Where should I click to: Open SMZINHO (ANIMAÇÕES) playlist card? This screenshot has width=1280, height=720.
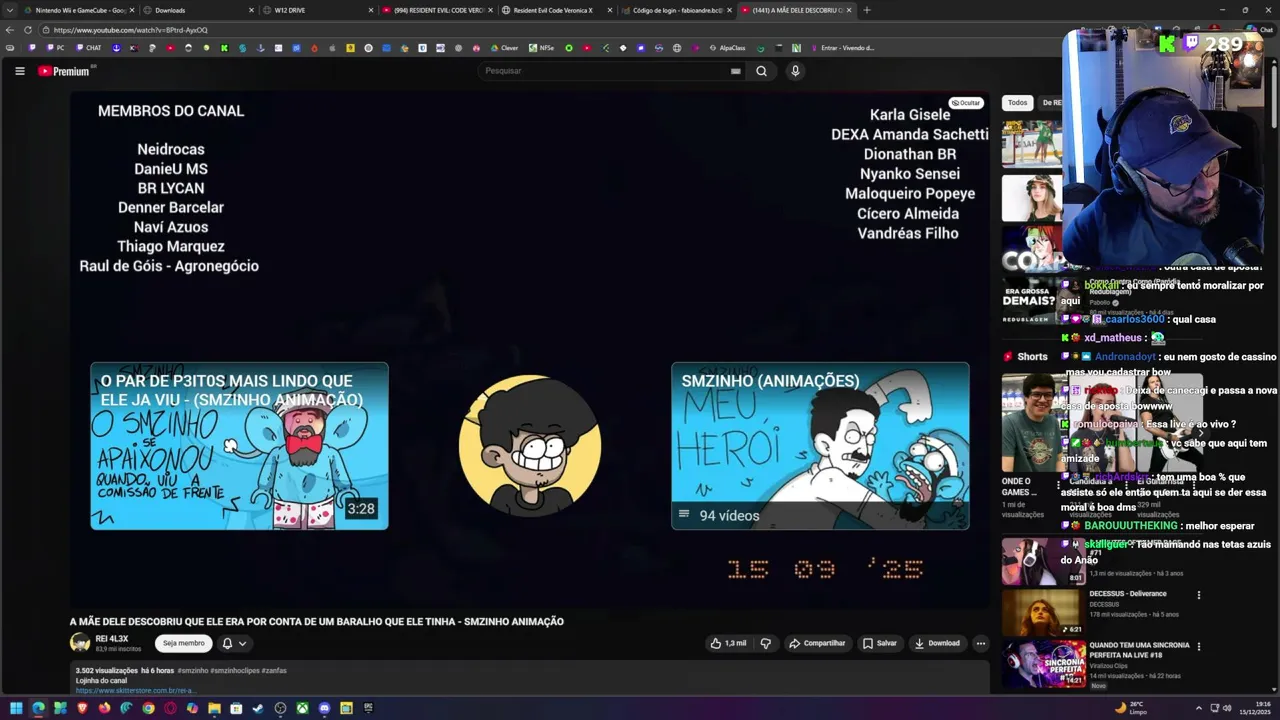[x=820, y=446]
